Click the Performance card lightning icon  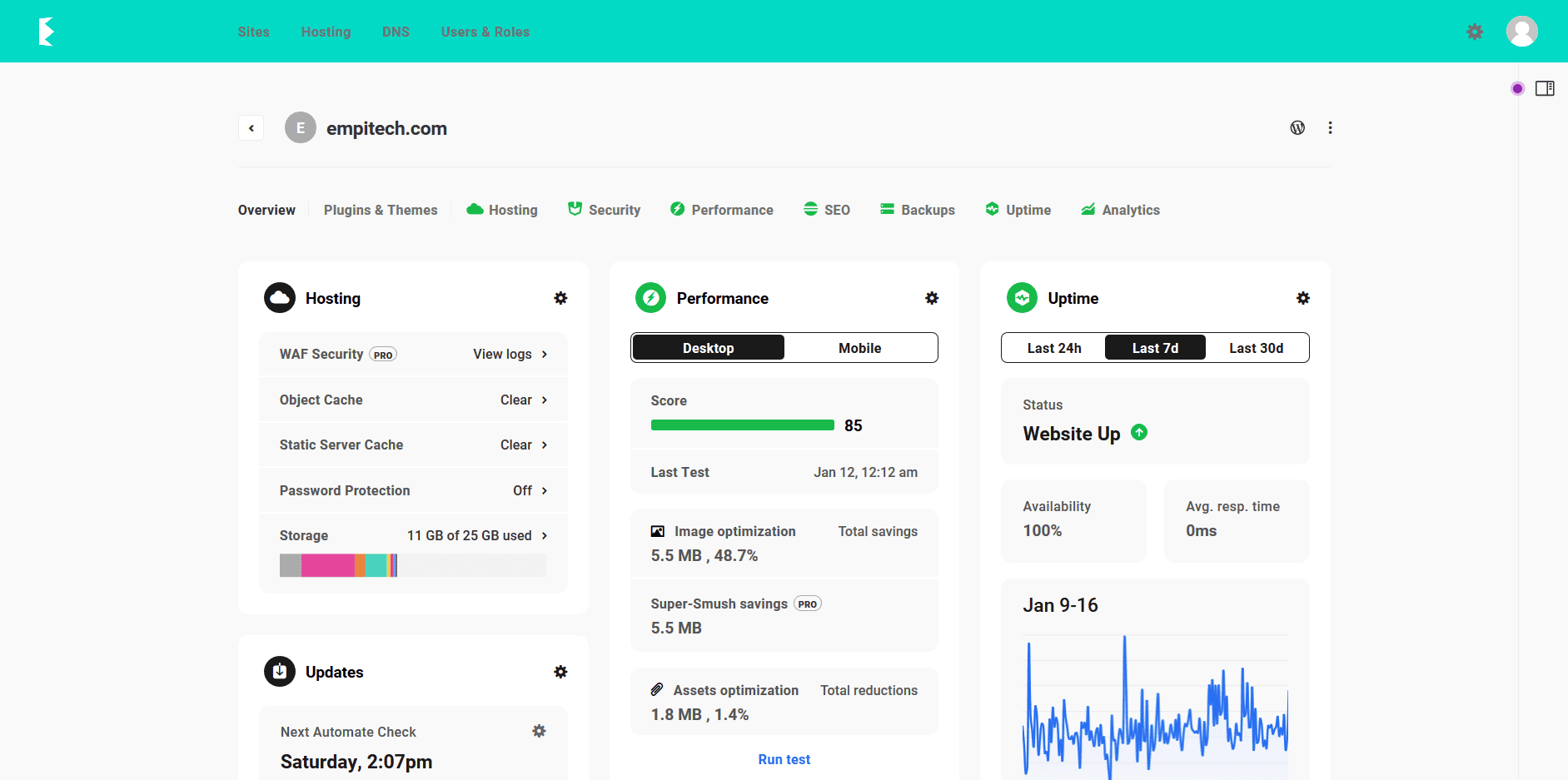point(650,298)
